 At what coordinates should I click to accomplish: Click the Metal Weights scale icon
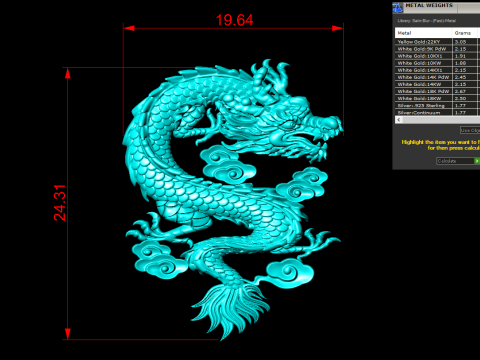(x=398, y=7)
